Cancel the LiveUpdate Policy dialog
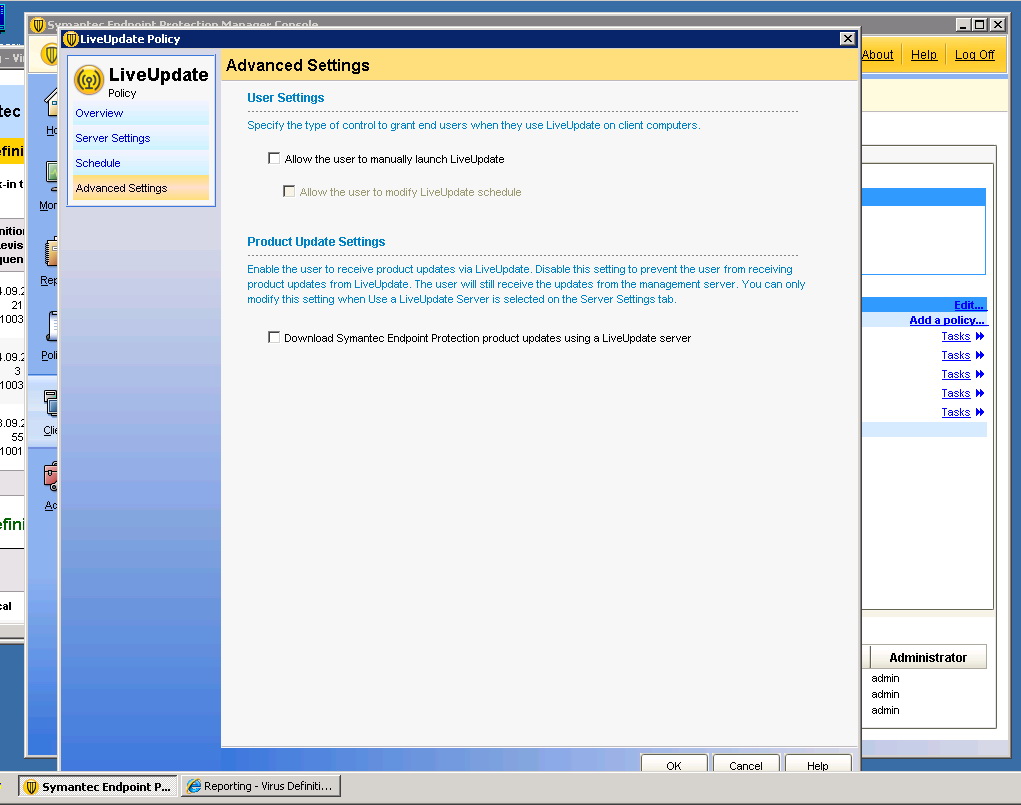This screenshot has width=1021, height=805. coord(746,765)
